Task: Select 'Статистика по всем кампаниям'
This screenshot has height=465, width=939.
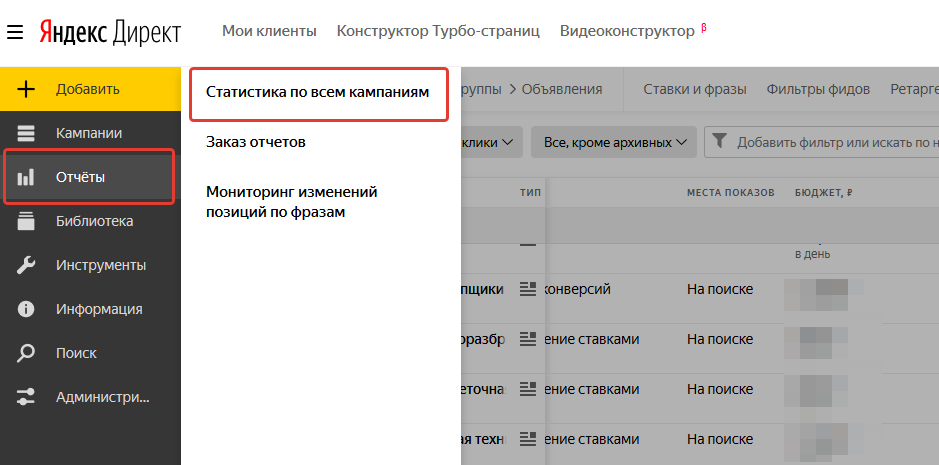Action: point(317,92)
